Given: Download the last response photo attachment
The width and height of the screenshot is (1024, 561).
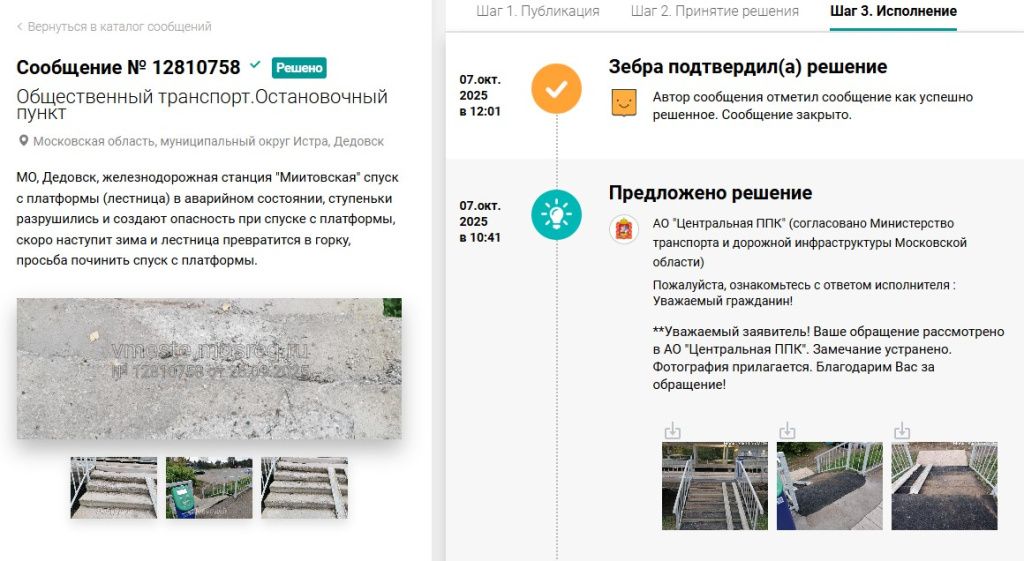Looking at the screenshot, I should pos(902,431).
